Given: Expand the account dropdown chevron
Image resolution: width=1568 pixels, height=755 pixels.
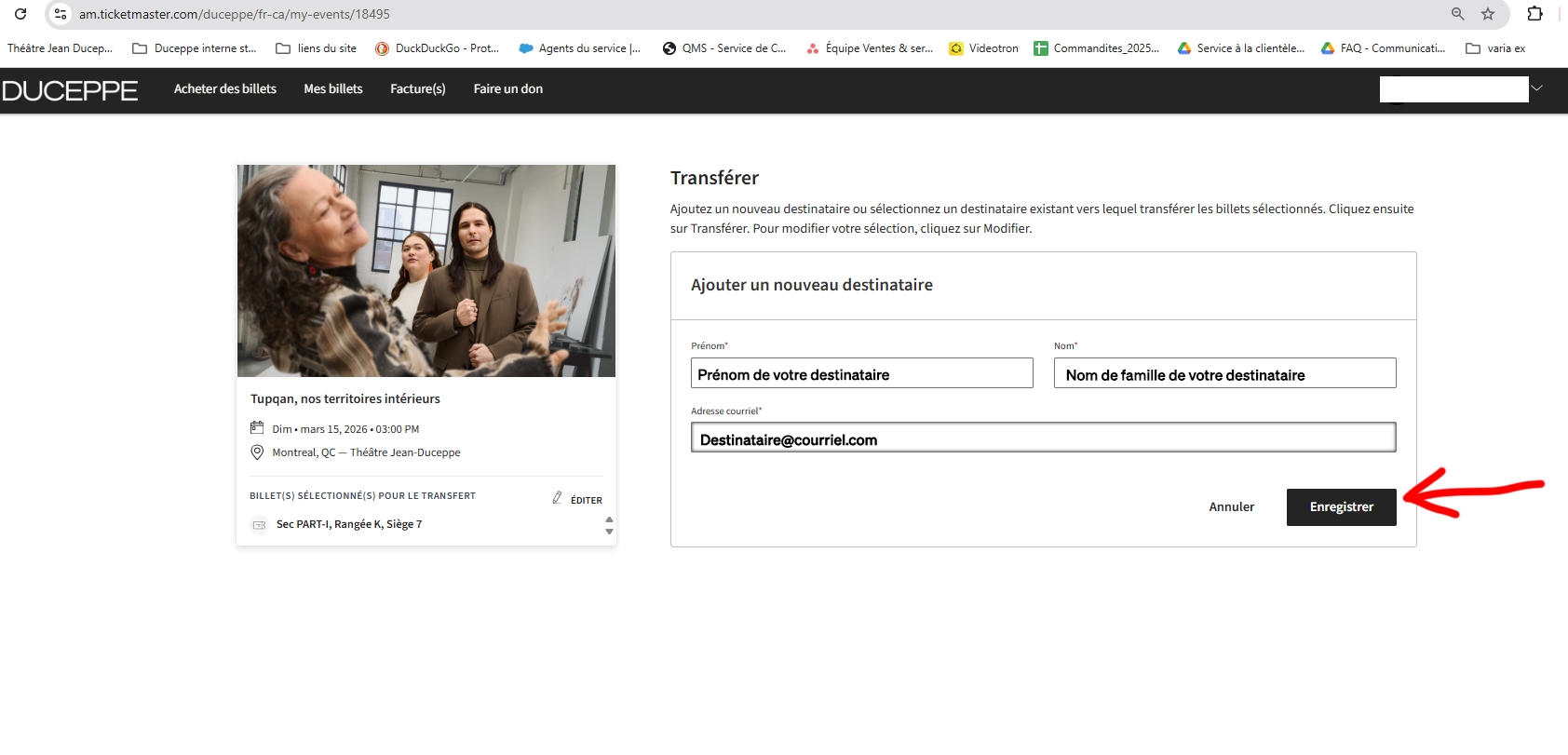Looking at the screenshot, I should (x=1537, y=88).
